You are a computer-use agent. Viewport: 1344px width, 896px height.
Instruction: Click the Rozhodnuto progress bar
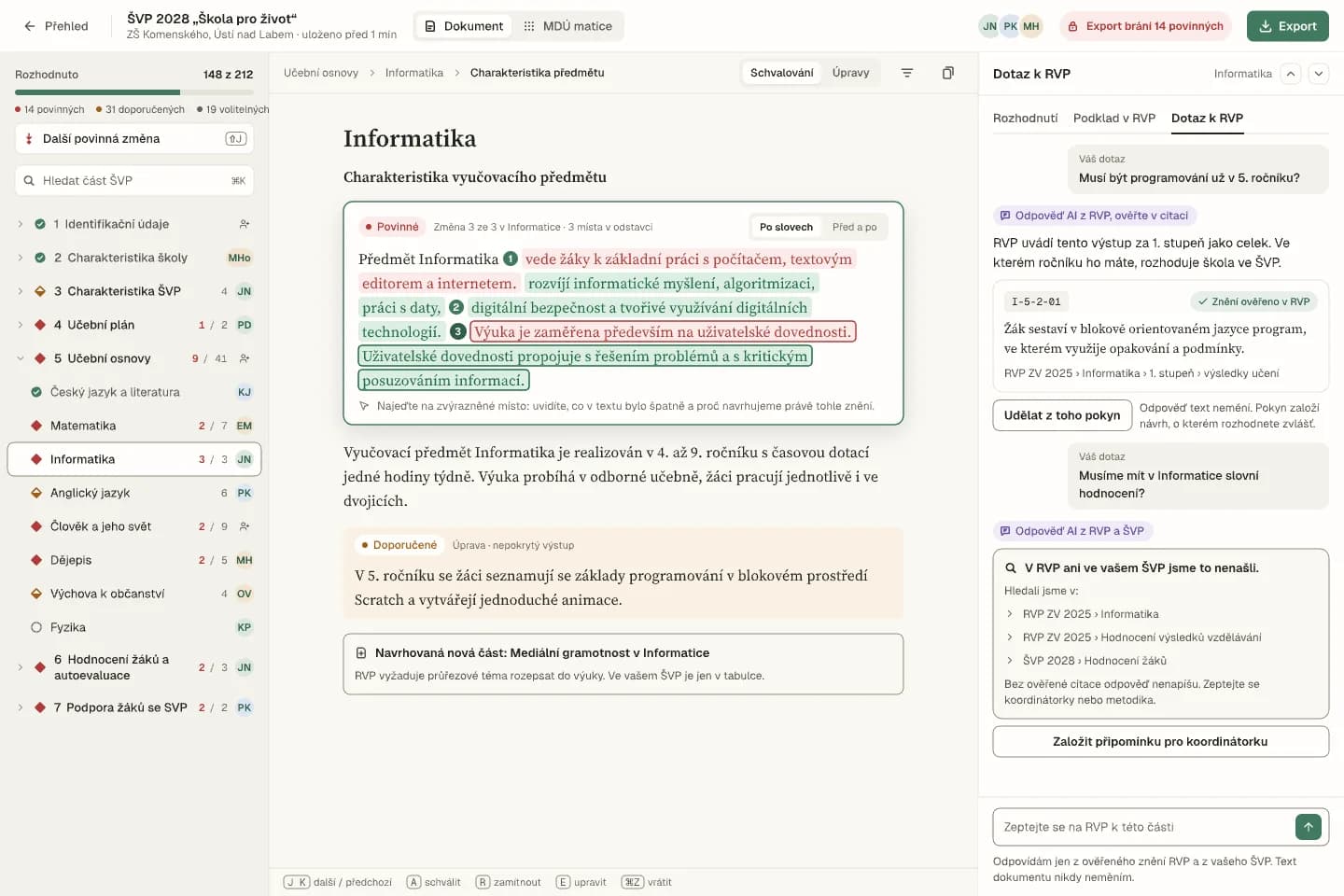tap(134, 92)
